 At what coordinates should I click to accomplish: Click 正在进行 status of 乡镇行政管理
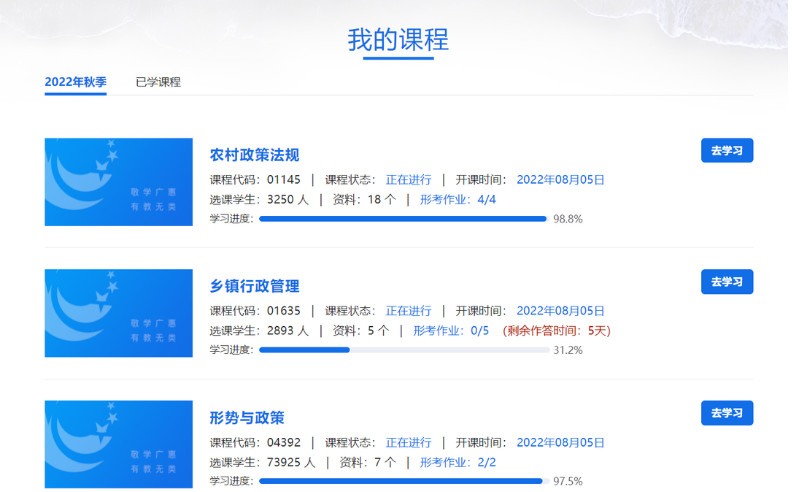point(409,311)
